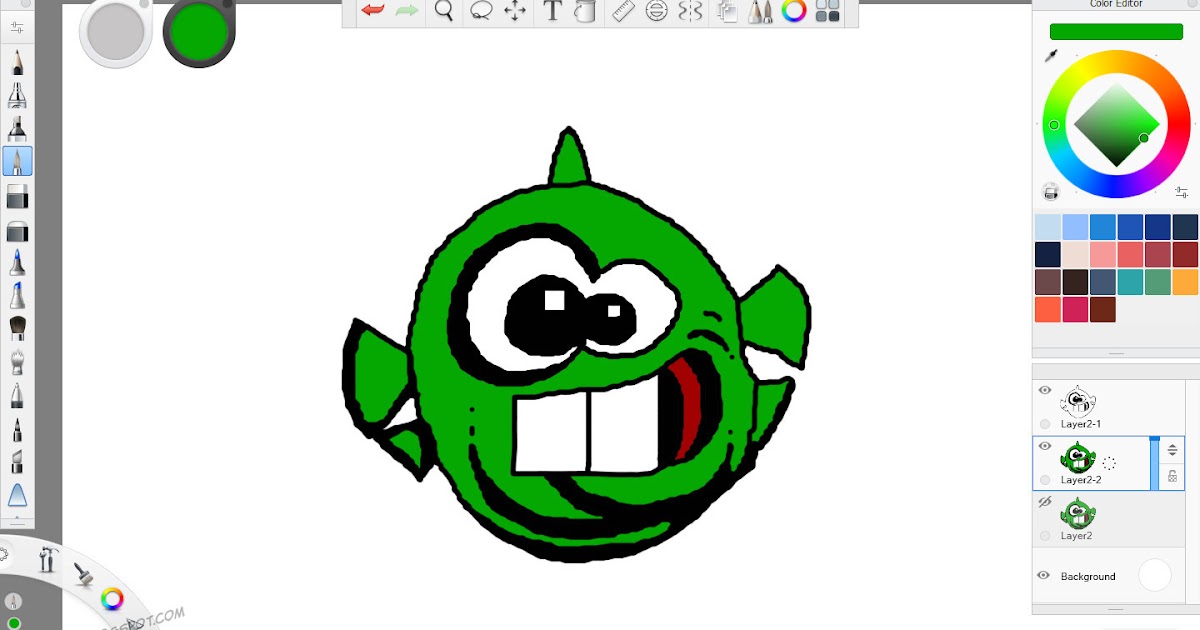Hide the Layer2-2 layer

click(1045, 446)
